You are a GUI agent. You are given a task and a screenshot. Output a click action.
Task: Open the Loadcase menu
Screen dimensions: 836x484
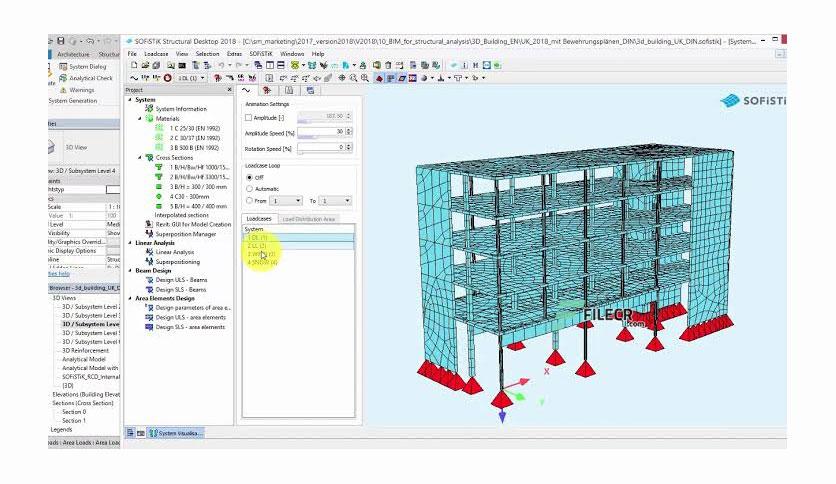[156, 54]
